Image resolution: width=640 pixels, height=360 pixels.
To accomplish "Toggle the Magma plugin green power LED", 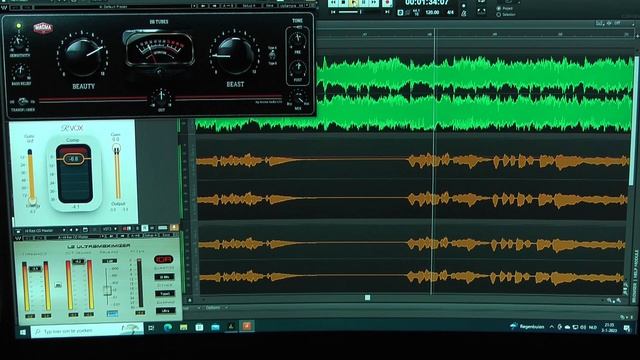I will [18, 26].
